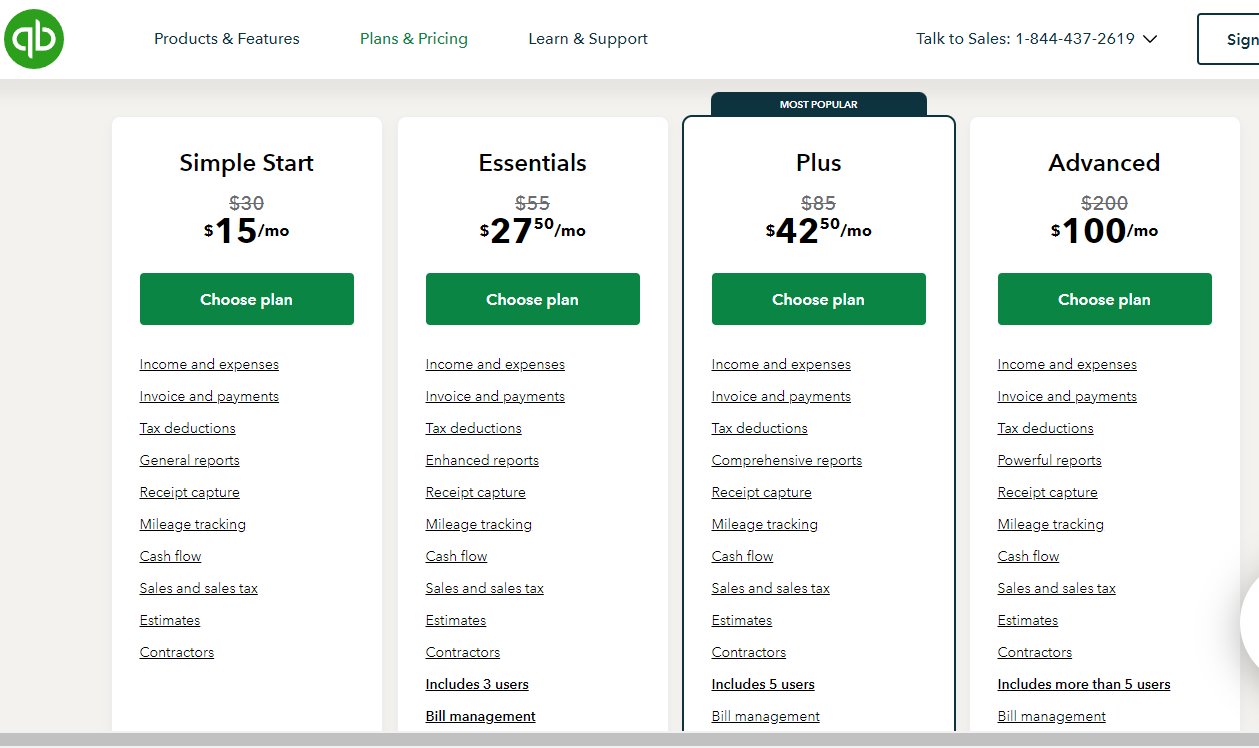Choose the Plus plan
The width and height of the screenshot is (1259, 748).
pyautogui.click(x=819, y=299)
